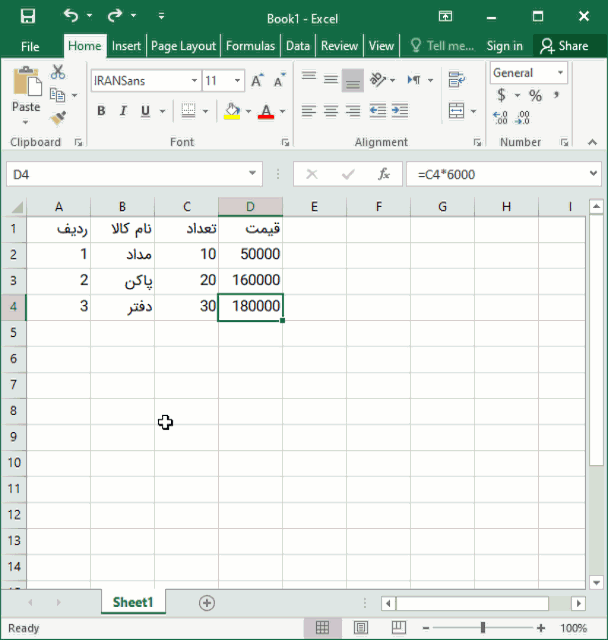Click the Share button

coord(564,46)
